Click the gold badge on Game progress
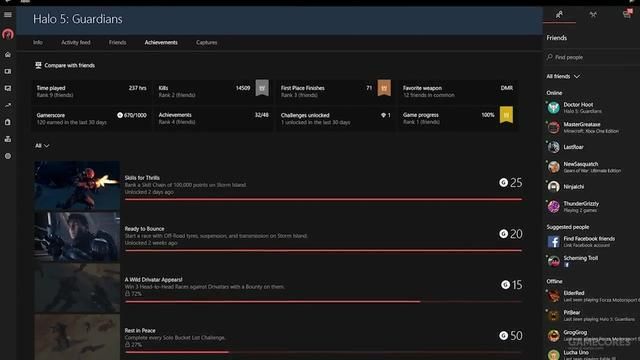 coord(506,116)
